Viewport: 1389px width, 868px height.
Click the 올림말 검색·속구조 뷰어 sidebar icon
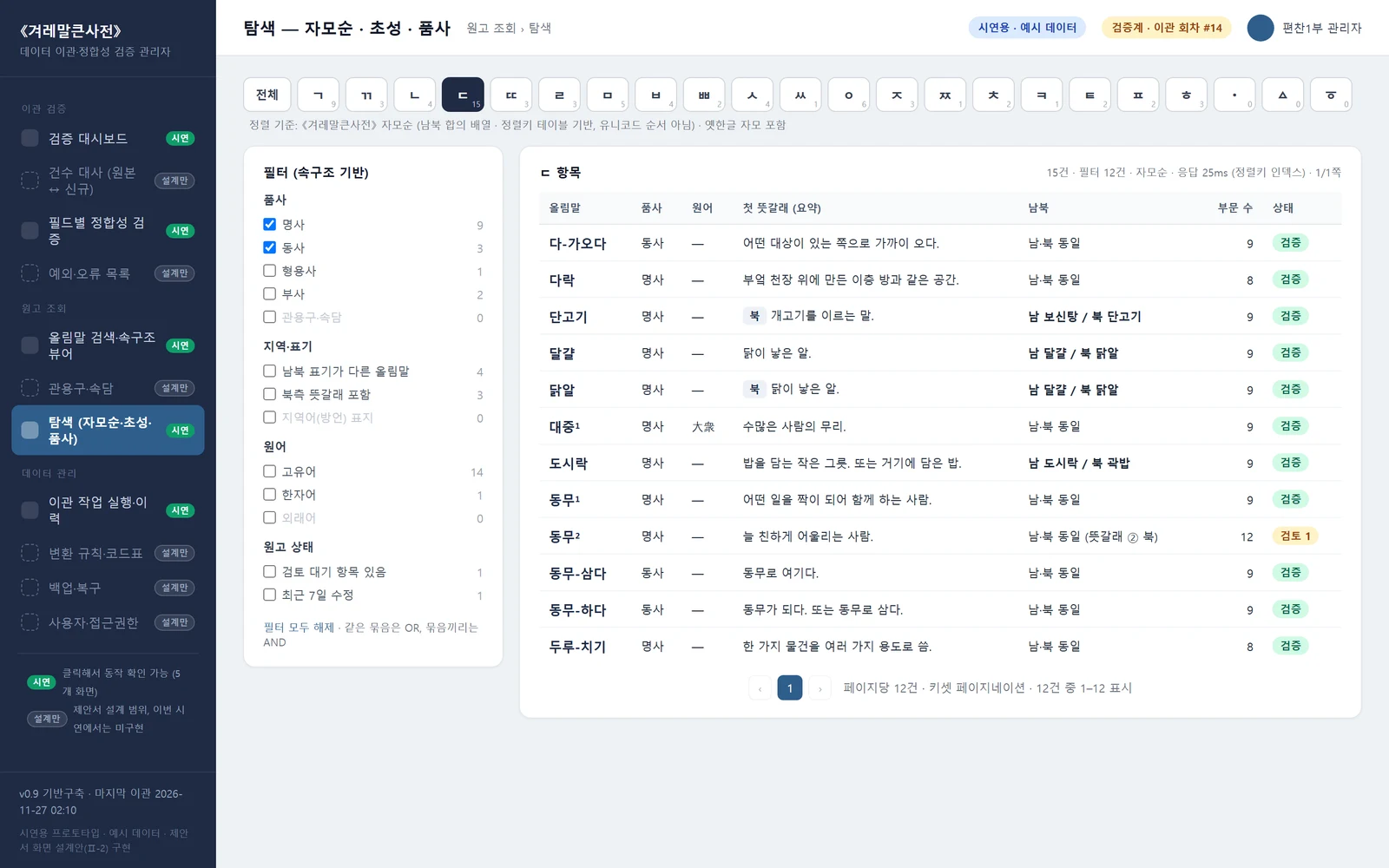(x=30, y=345)
